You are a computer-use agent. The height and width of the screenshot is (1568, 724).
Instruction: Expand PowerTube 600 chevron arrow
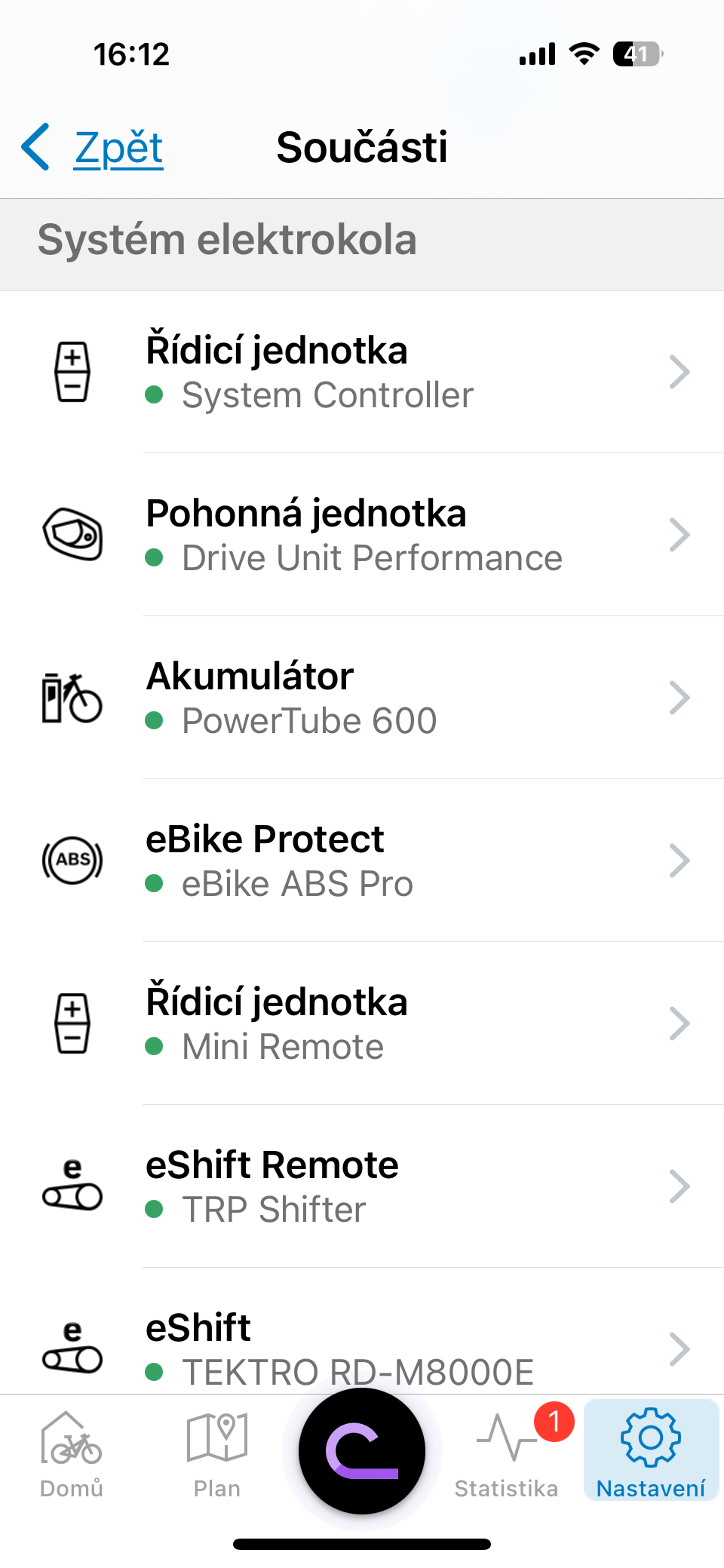pyautogui.click(x=680, y=698)
